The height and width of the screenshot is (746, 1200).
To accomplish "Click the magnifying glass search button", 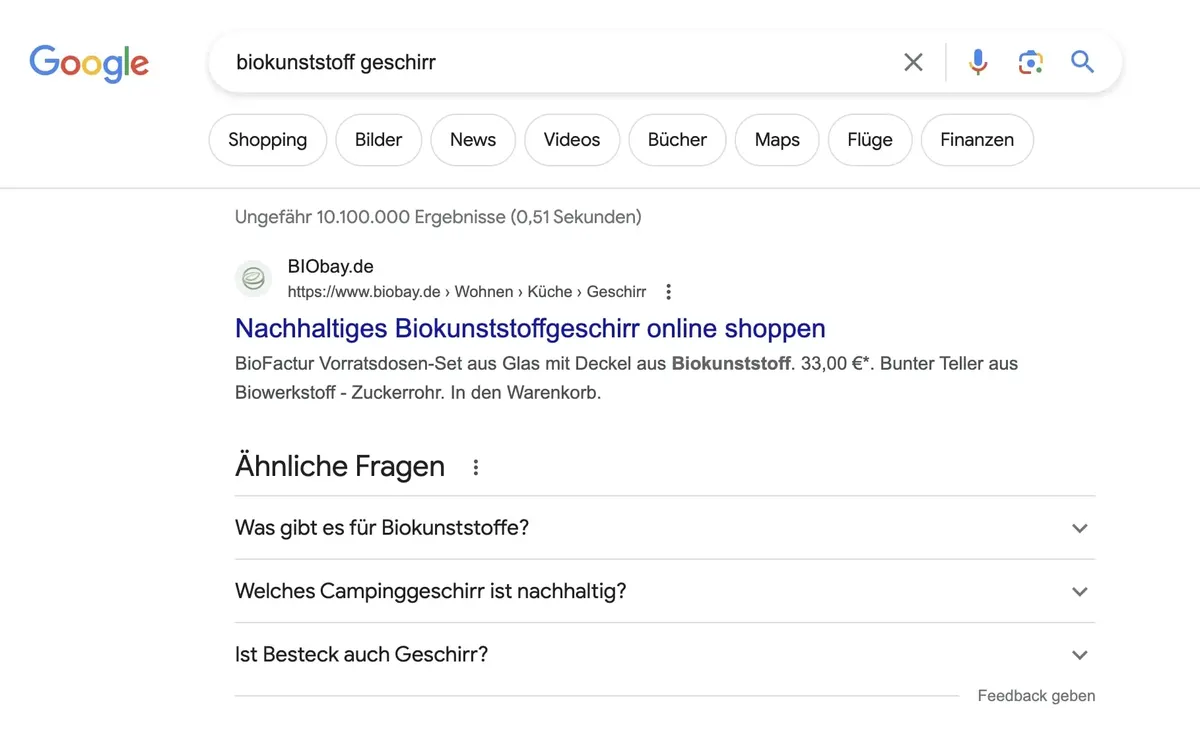I will 1083,62.
